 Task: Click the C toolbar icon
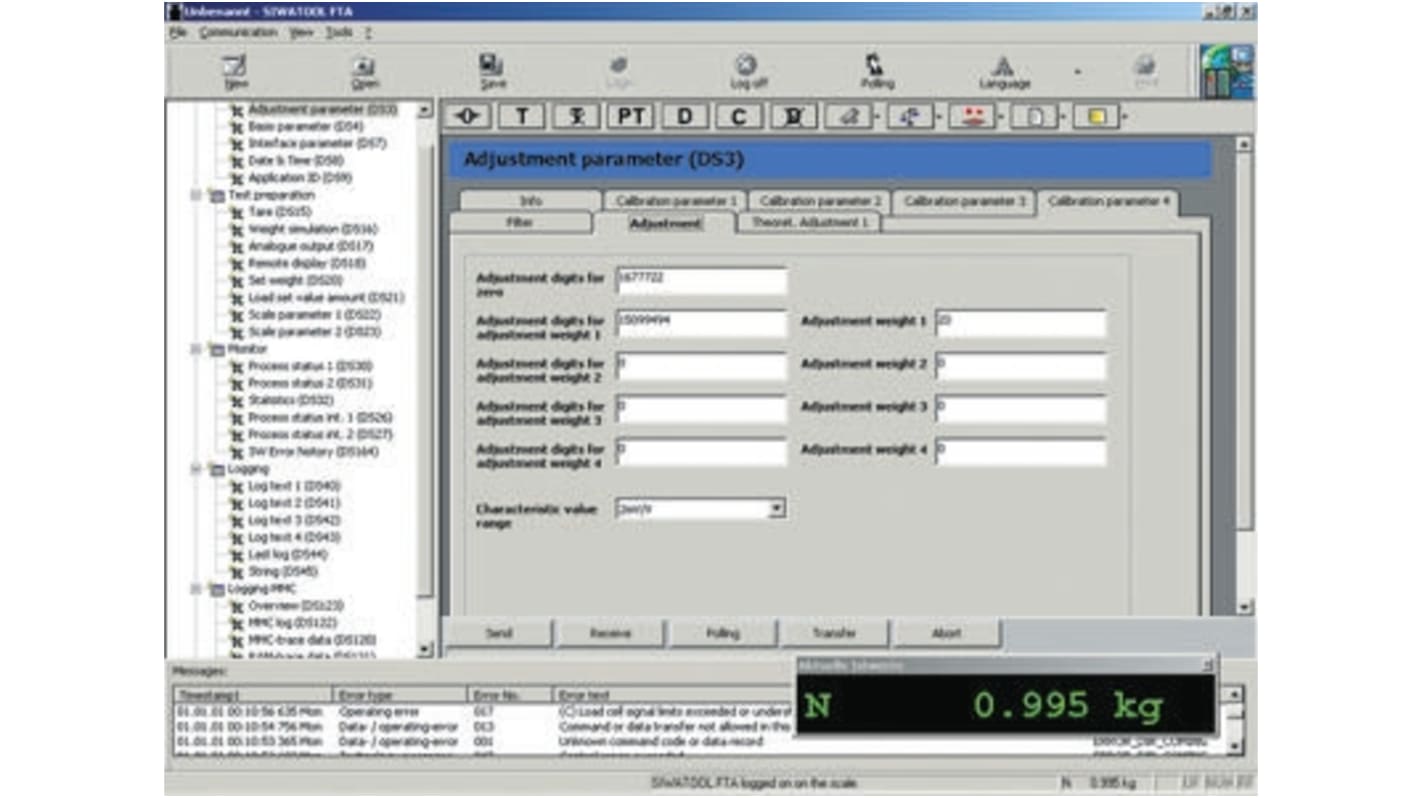pyautogui.click(x=737, y=116)
